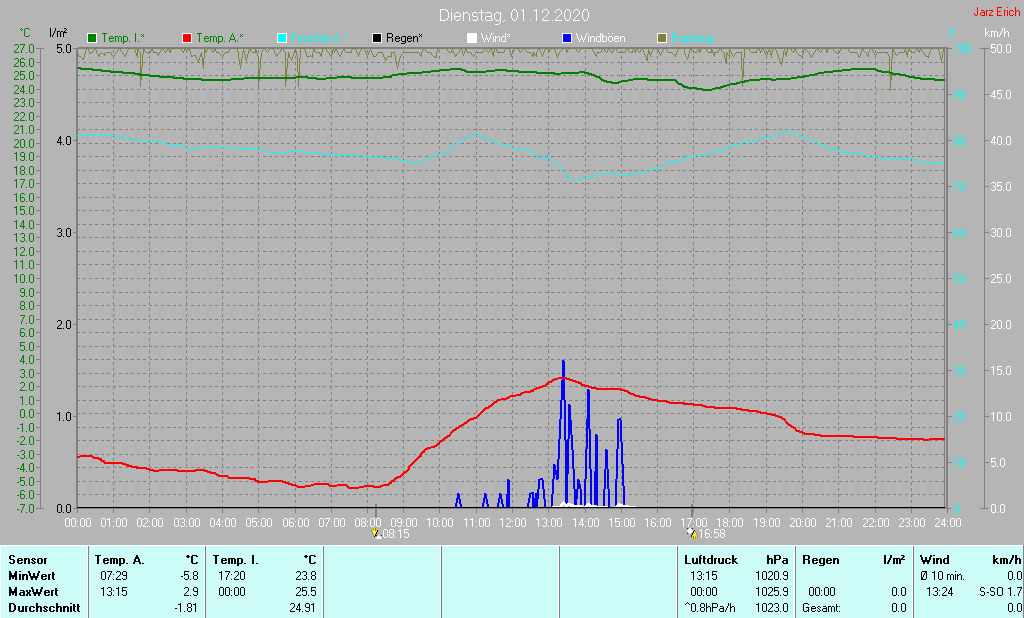1024x618 pixels.
Task: Click the red Temp. A. legend swatch
Action: coord(187,39)
